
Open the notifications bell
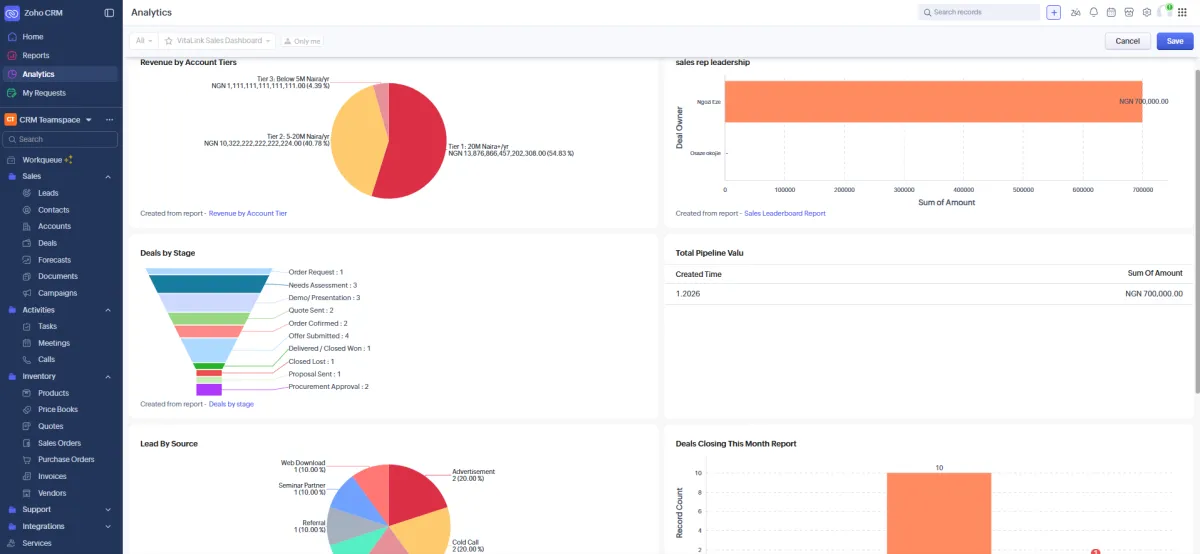(1094, 12)
